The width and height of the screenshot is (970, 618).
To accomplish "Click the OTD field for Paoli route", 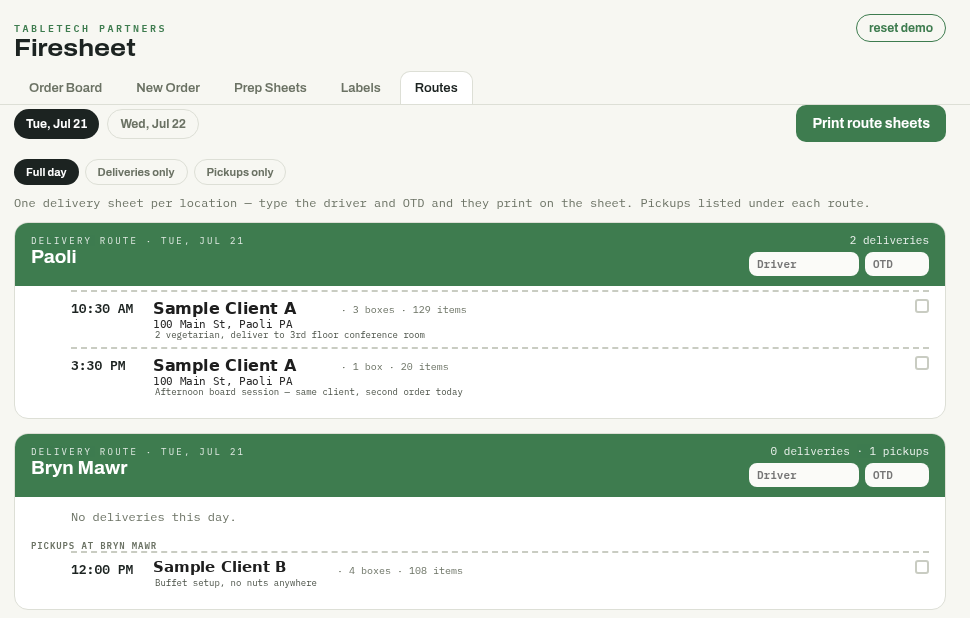I will (897, 264).
